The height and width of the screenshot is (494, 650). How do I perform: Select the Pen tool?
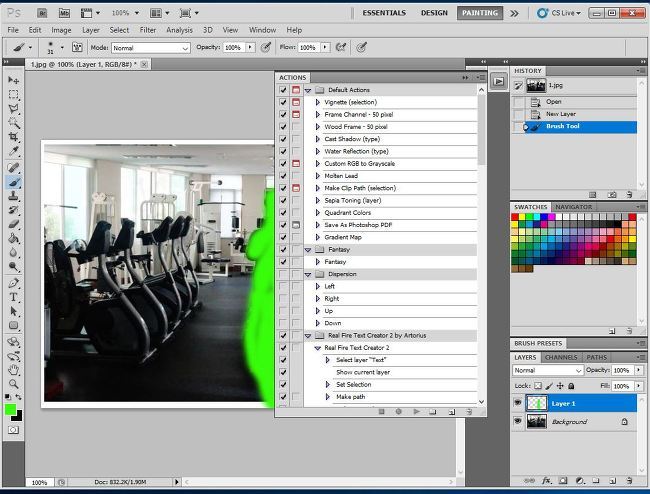coord(13,283)
